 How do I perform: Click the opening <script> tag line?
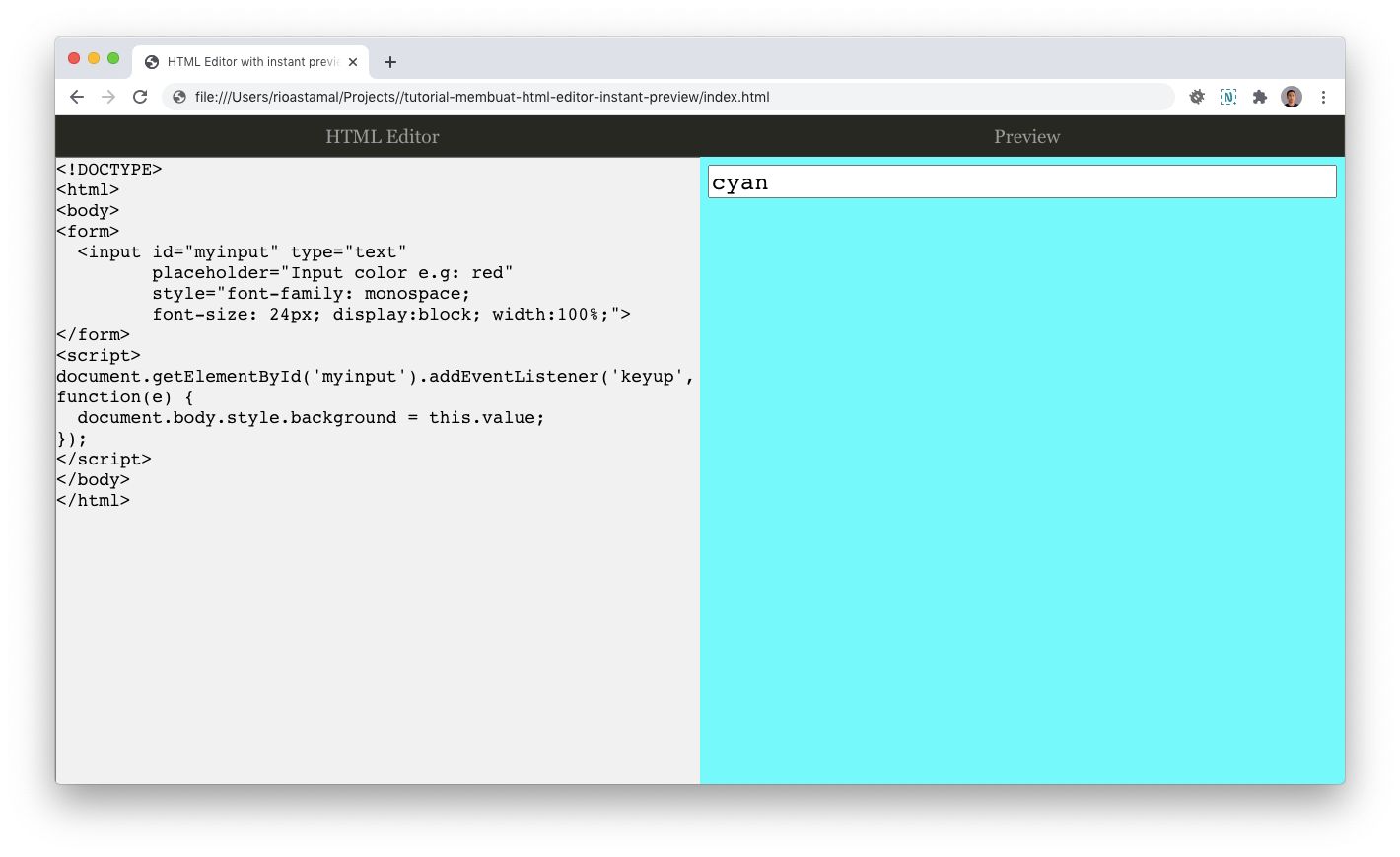[99, 356]
